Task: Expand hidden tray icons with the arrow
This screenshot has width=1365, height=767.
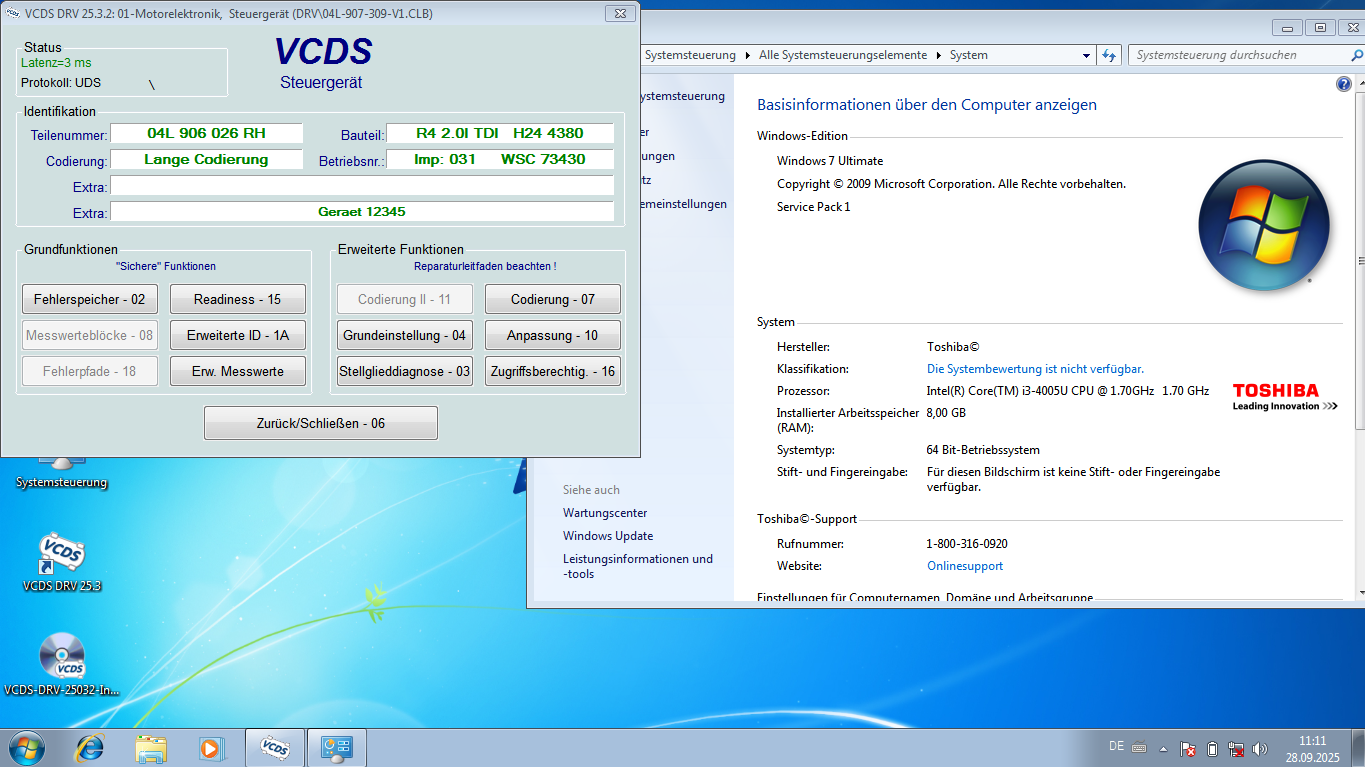Action: (x=1162, y=748)
